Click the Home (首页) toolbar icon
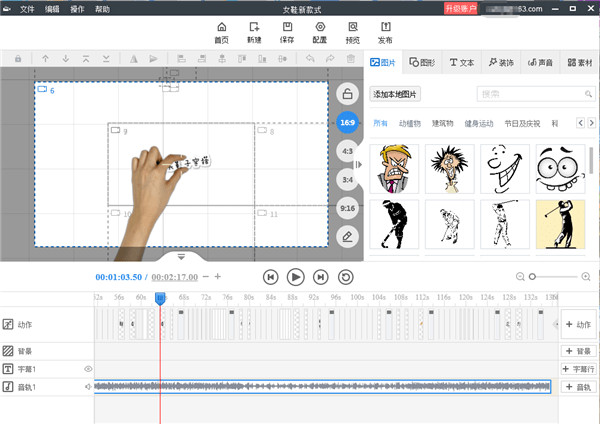The width and height of the screenshot is (600, 424). tap(221, 32)
